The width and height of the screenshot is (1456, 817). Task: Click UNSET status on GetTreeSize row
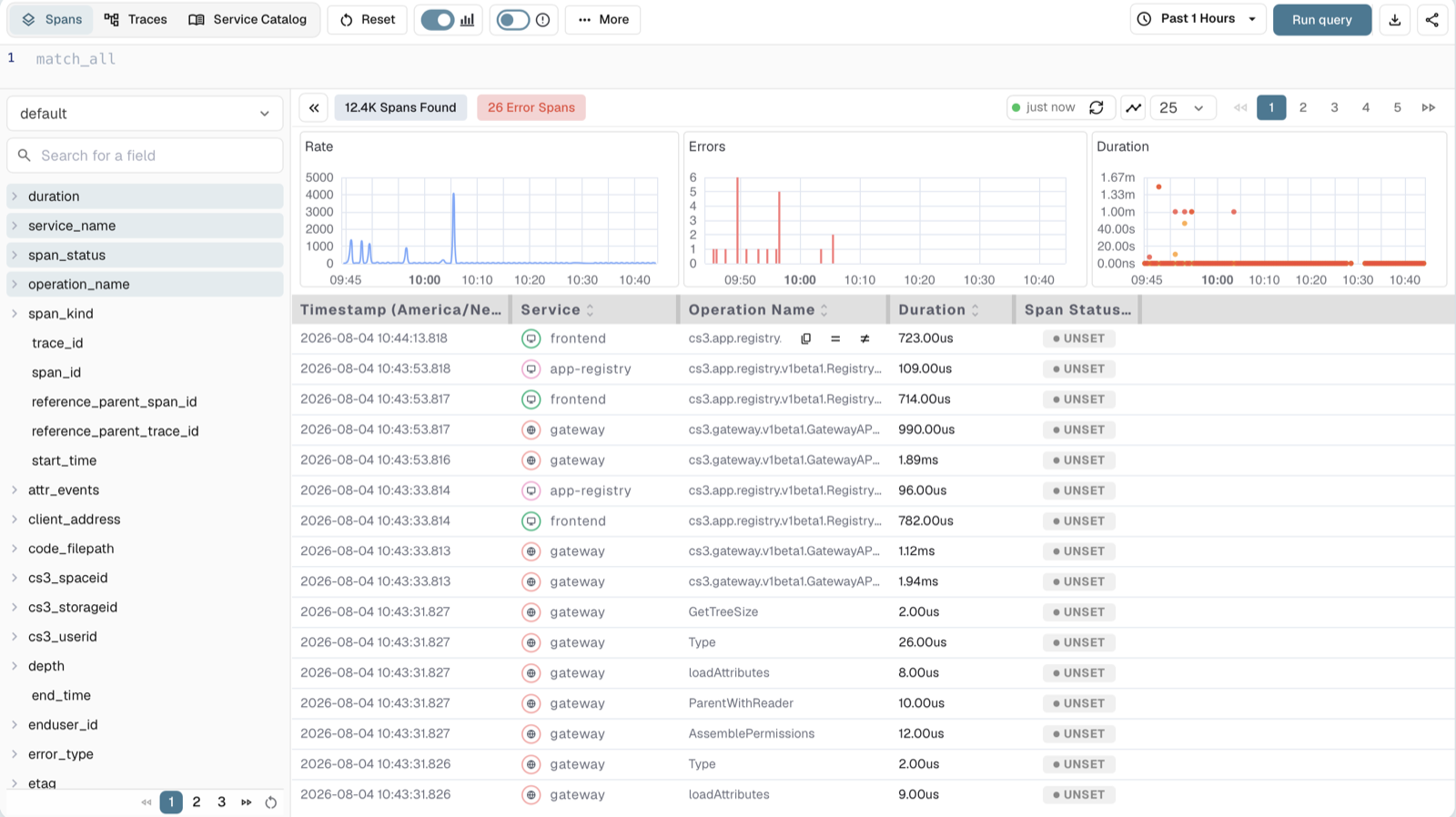pos(1079,612)
